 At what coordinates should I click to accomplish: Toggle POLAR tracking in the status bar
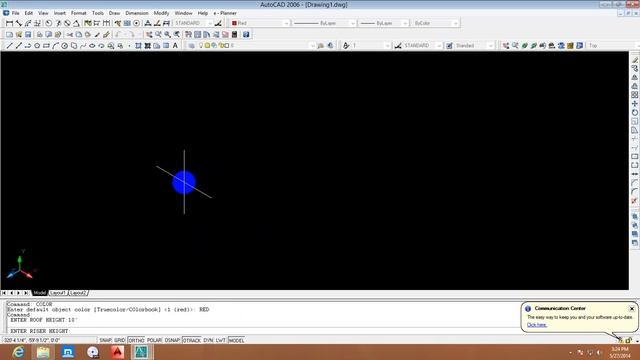(154, 340)
